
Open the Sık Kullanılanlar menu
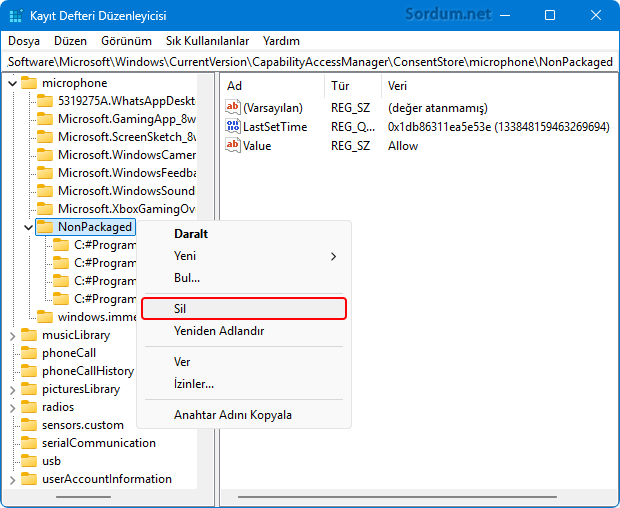pos(207,41)
